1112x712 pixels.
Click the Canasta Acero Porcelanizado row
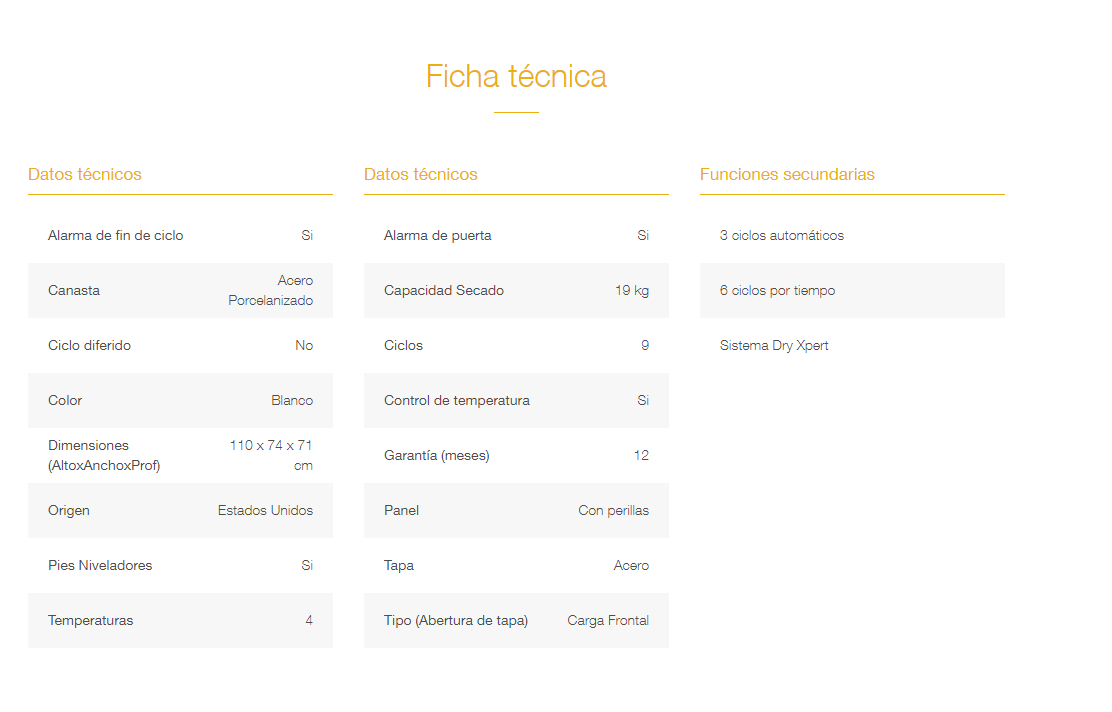[180, 291]
